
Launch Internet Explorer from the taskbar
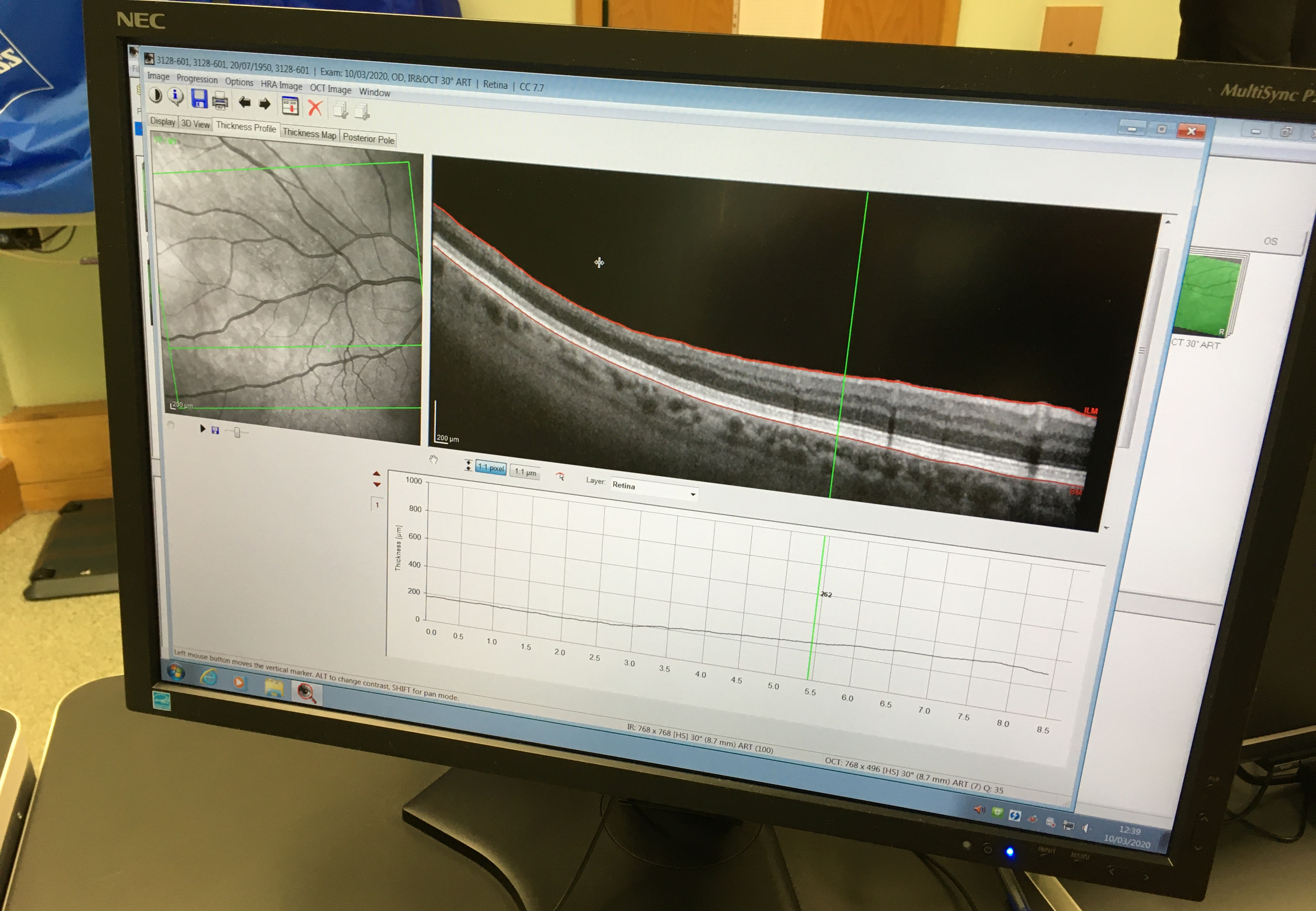pyautogui.click(x=209, y=677)
